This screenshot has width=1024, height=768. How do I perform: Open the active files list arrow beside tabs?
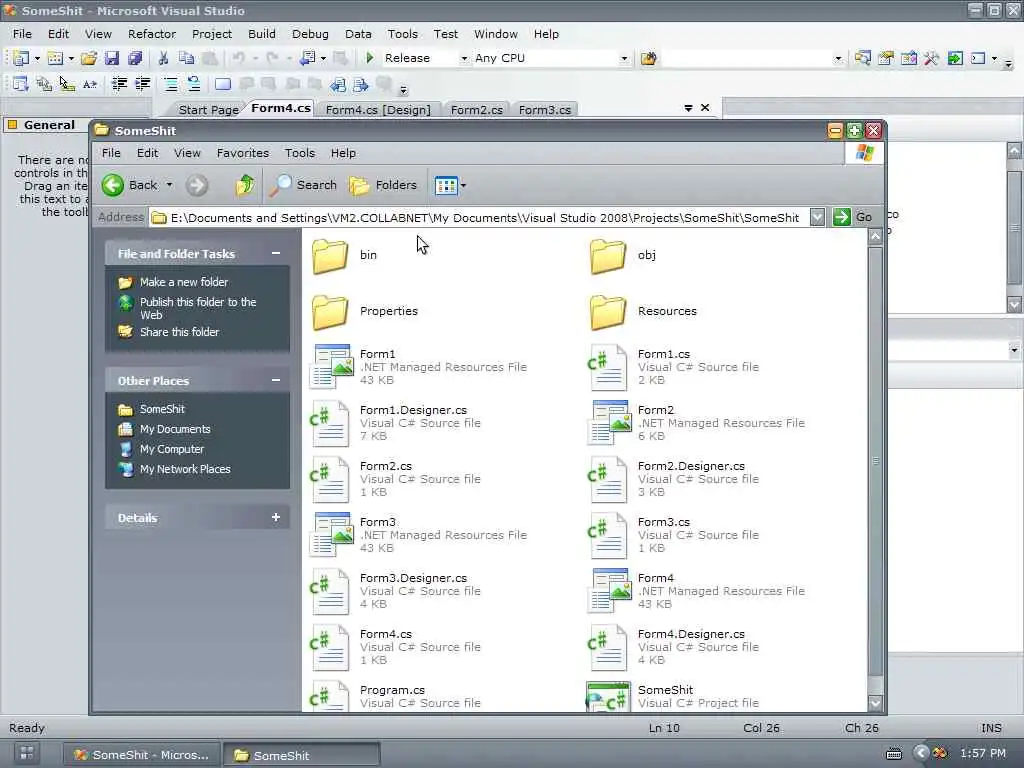[688, 108]
